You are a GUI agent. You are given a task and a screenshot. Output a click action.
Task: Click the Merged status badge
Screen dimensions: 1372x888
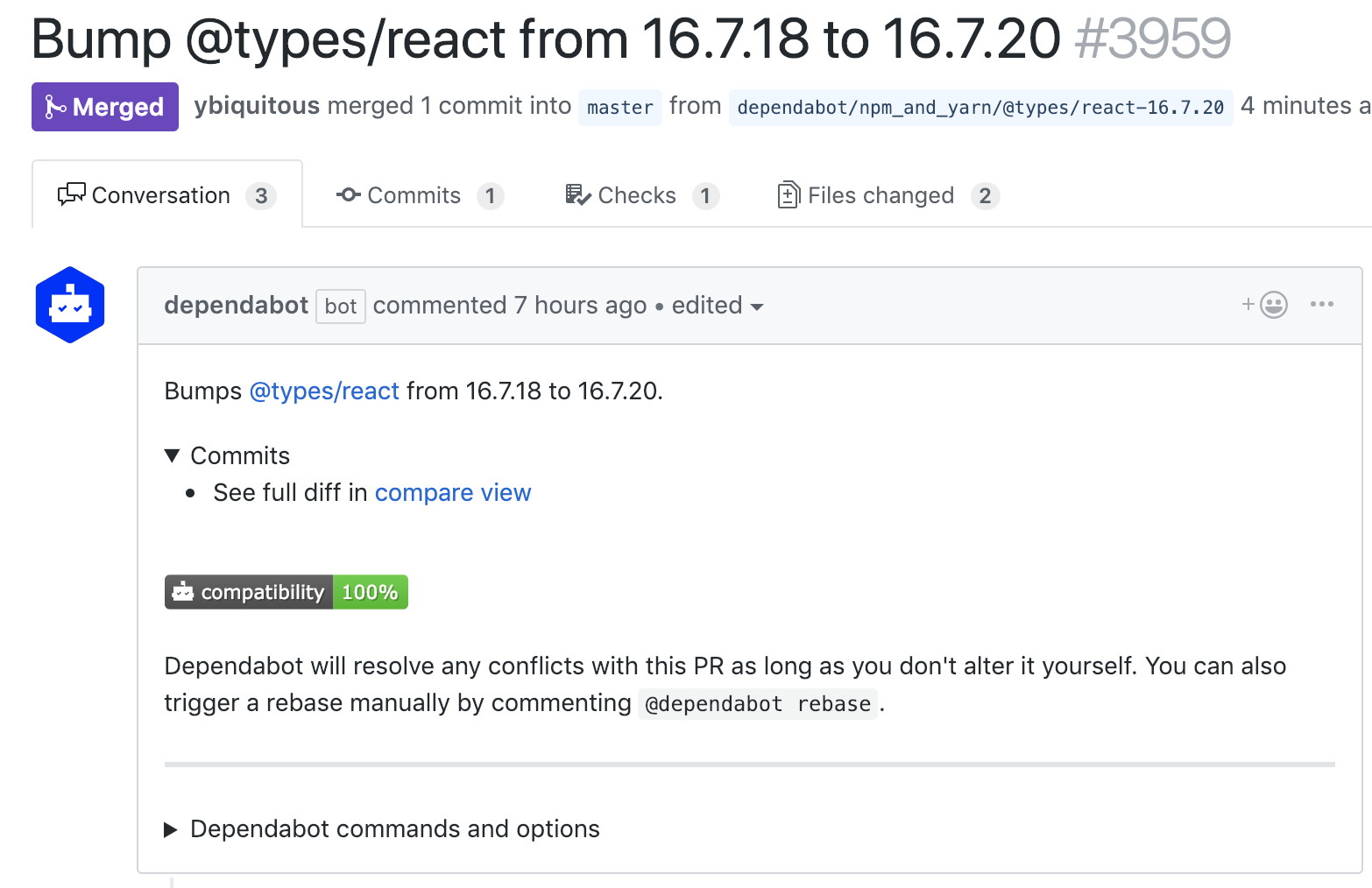pos(105,107)
